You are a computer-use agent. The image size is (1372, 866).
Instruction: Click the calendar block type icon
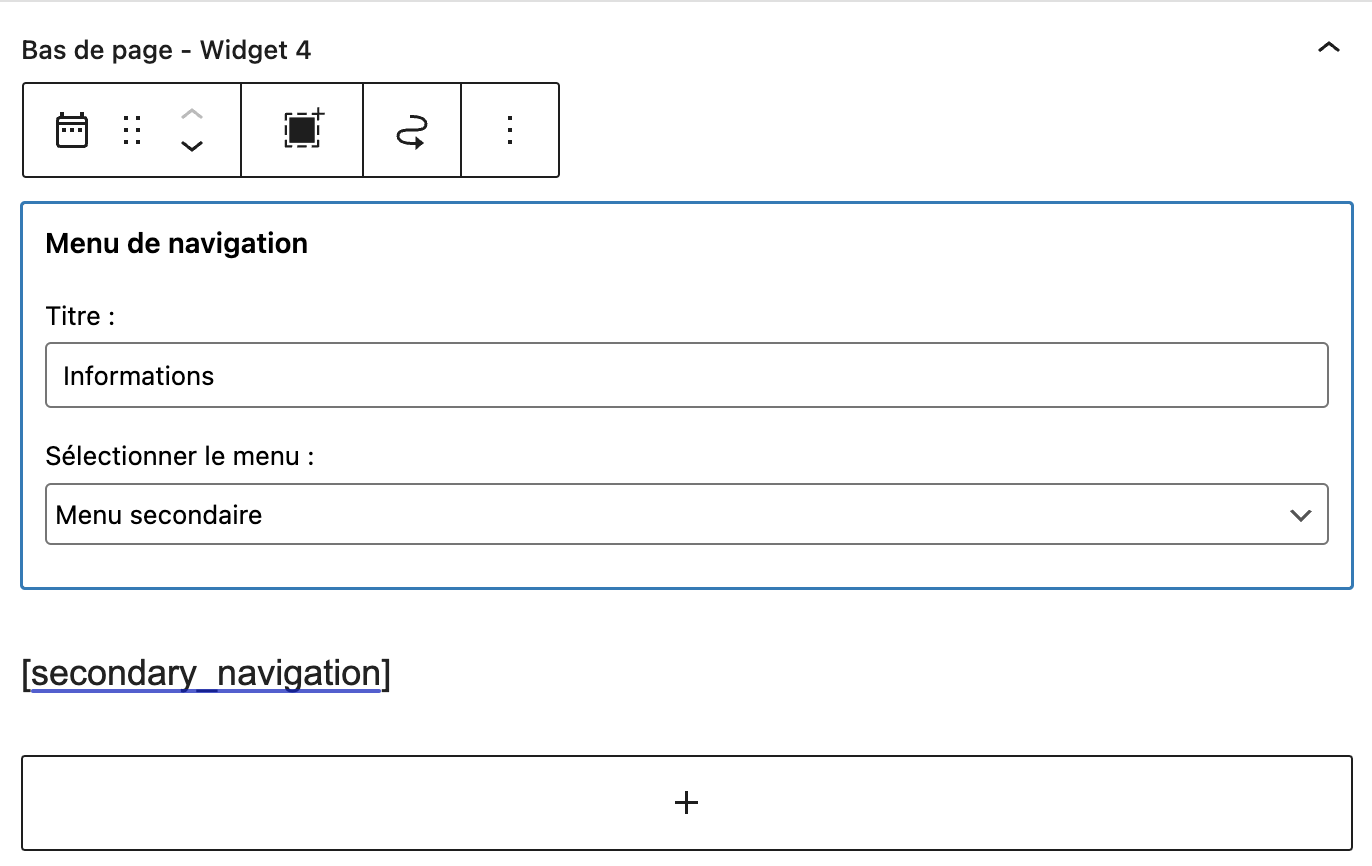pyautogui.click(x=72, y=131)
